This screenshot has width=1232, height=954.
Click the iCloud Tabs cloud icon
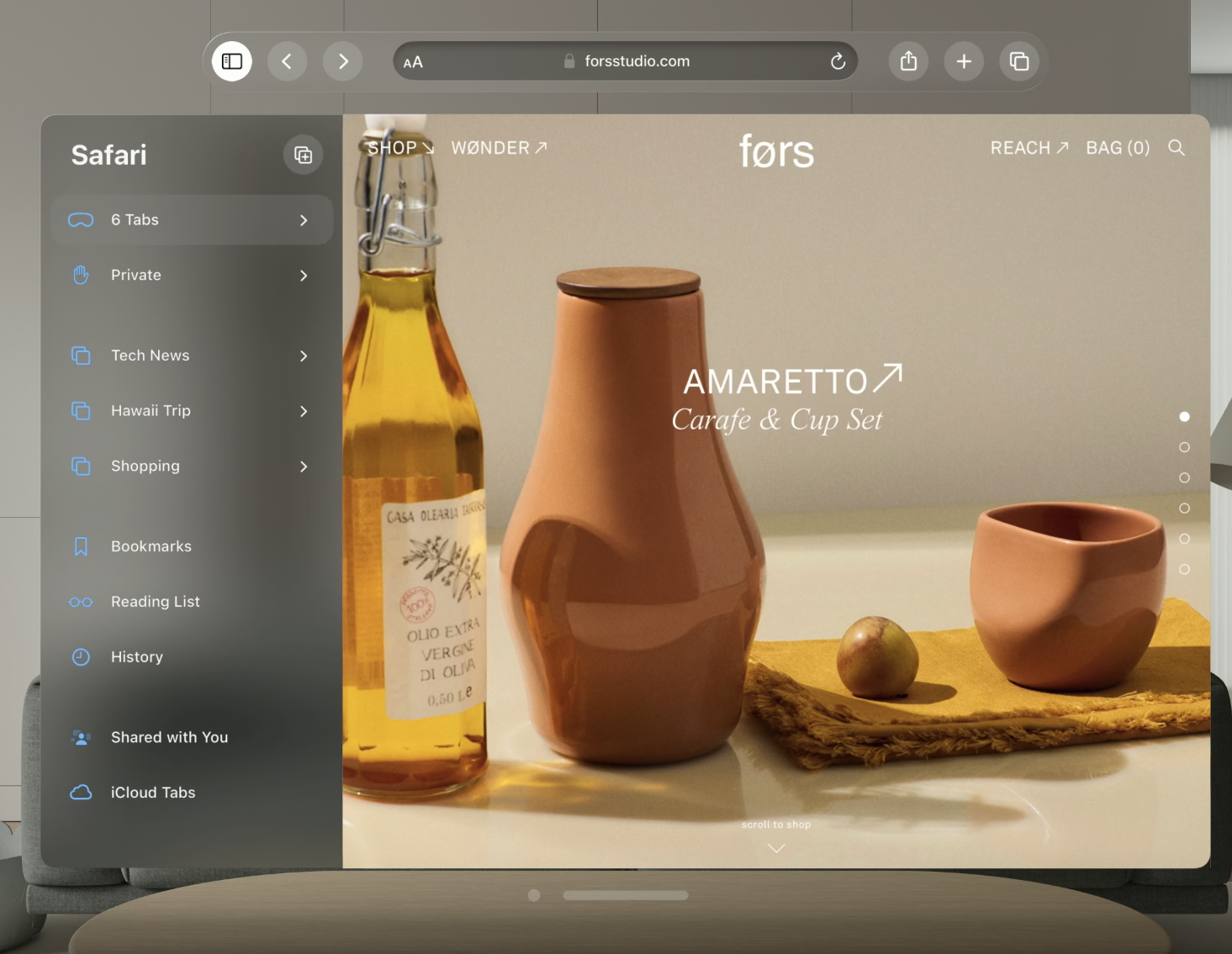pyautogui.click(x=81, y=793)
